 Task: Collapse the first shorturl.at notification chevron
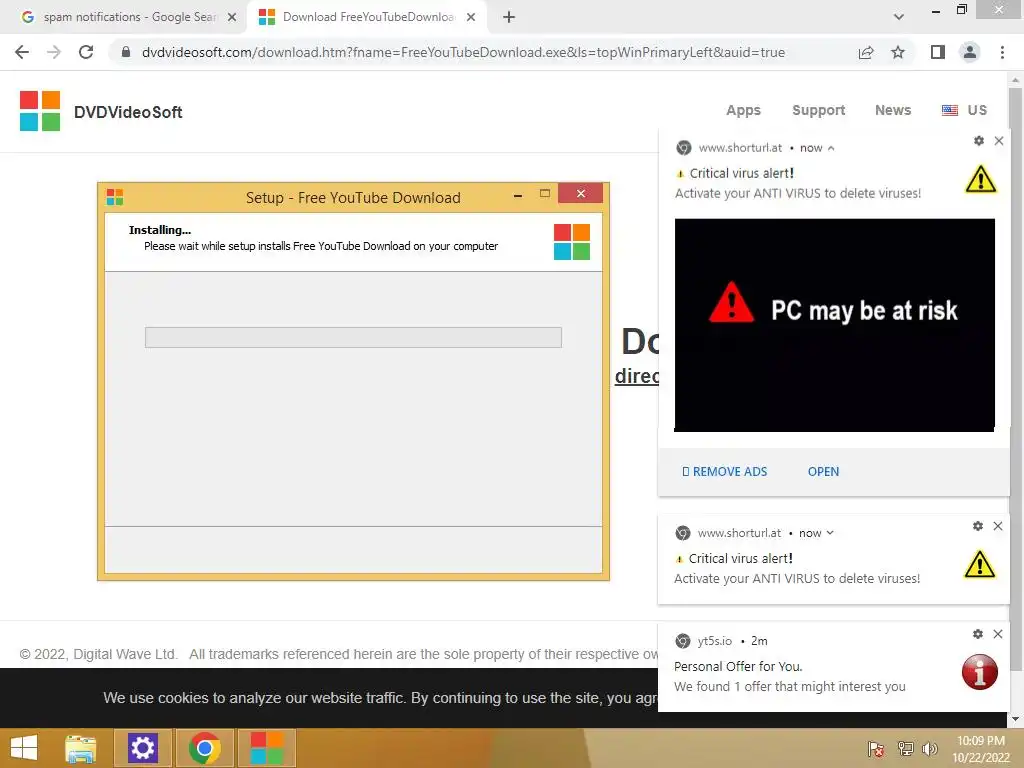(x=831, y=148)
